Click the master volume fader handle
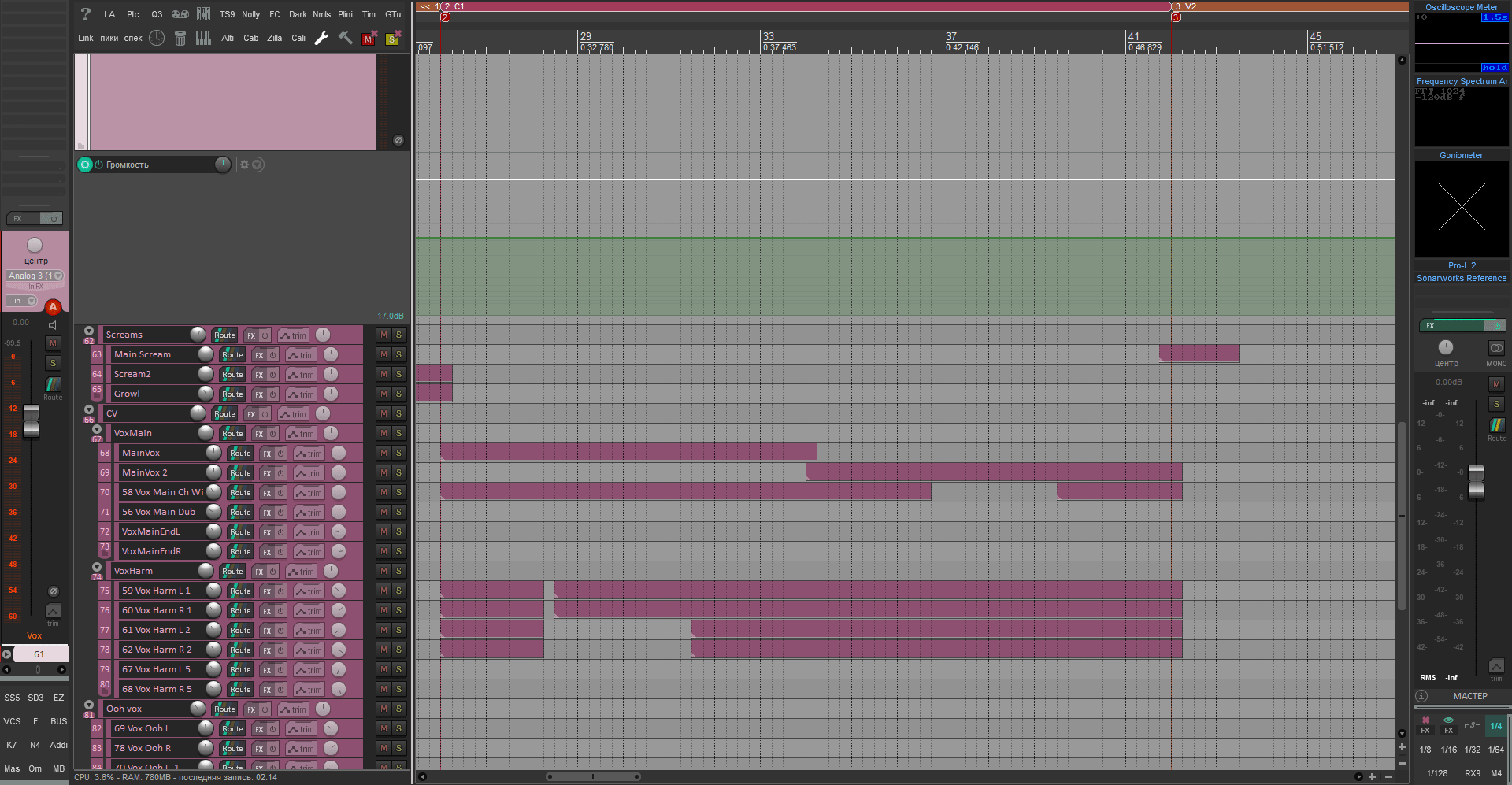 tap(1476, 481)
